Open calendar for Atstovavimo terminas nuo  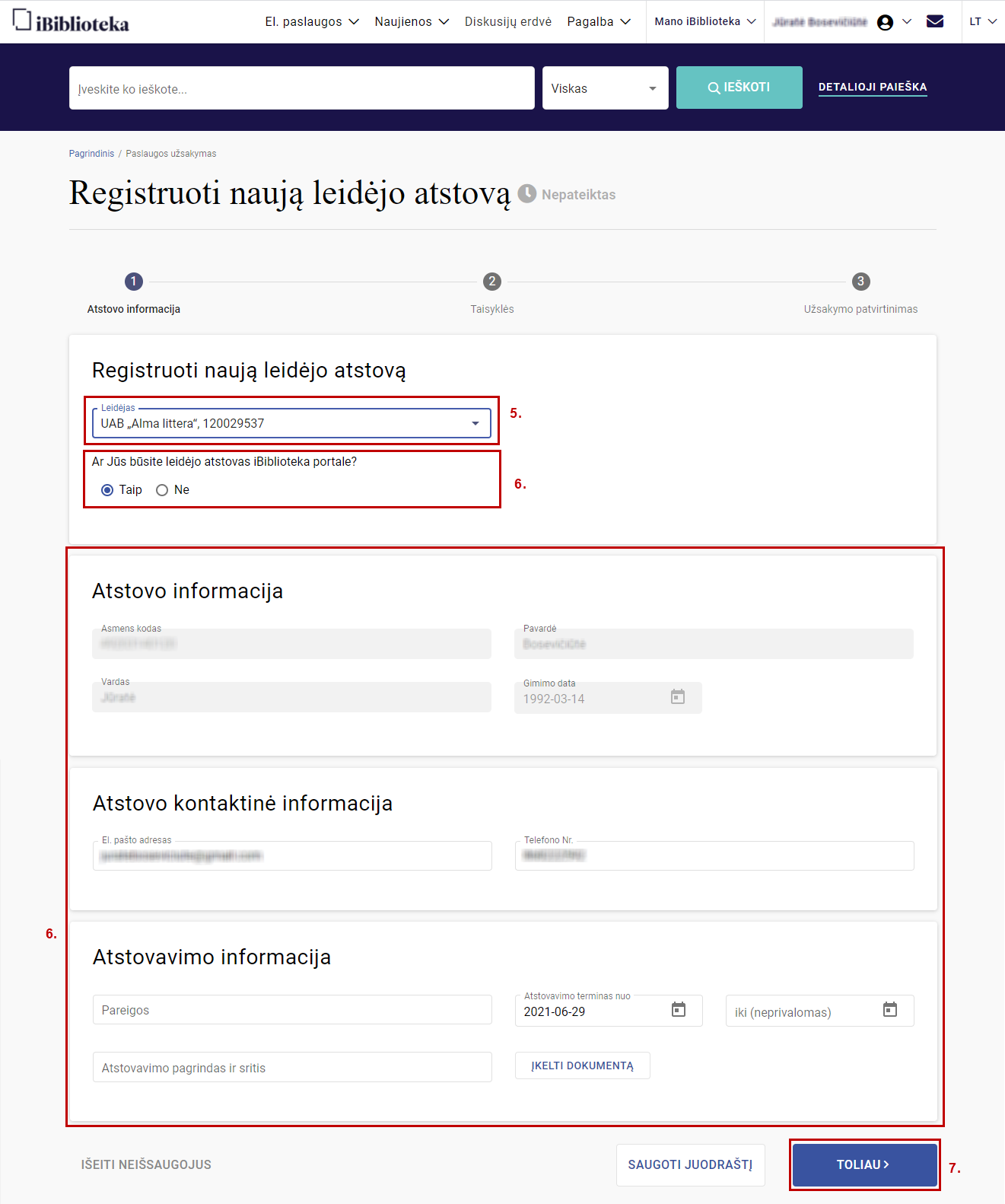[x=679, y=1010]
